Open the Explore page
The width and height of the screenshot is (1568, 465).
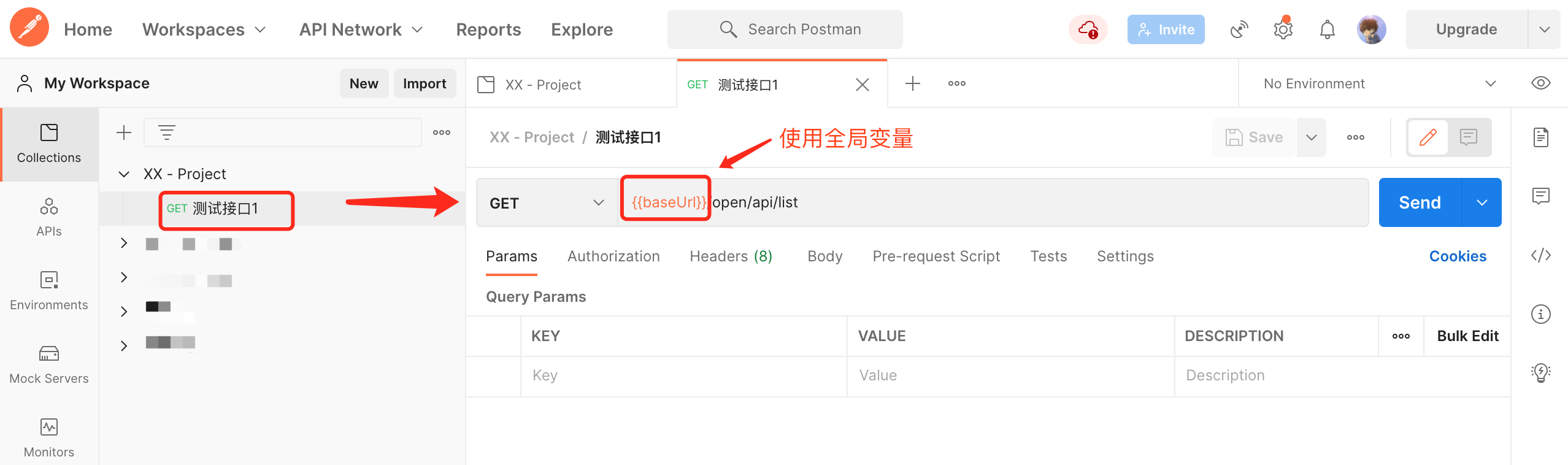[x=582, y=29]
